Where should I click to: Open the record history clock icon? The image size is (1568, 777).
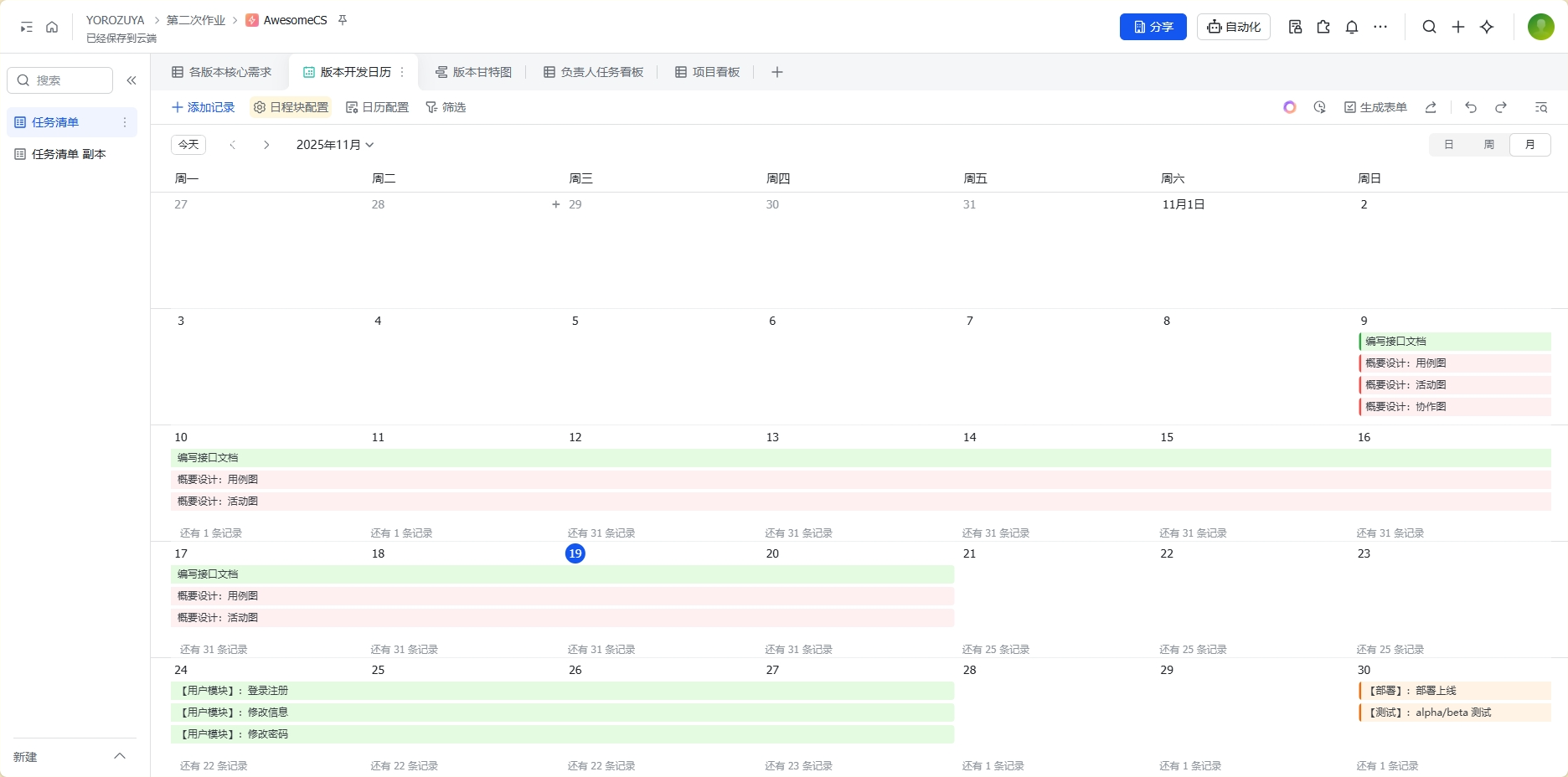click(x=1320, y=107)
